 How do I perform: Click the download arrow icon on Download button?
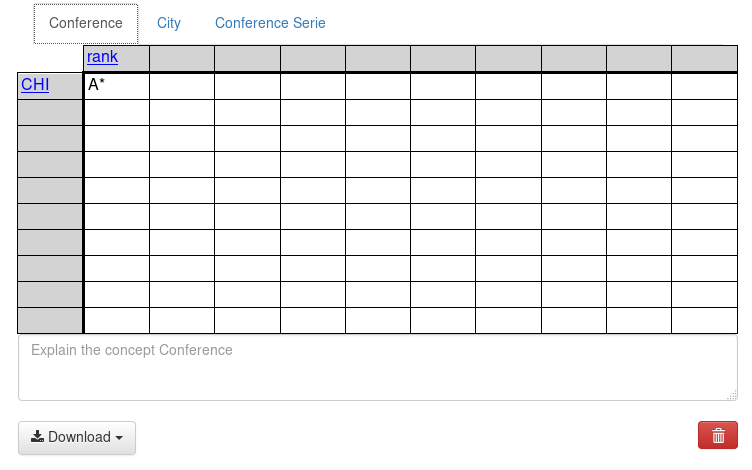point(37,436)
